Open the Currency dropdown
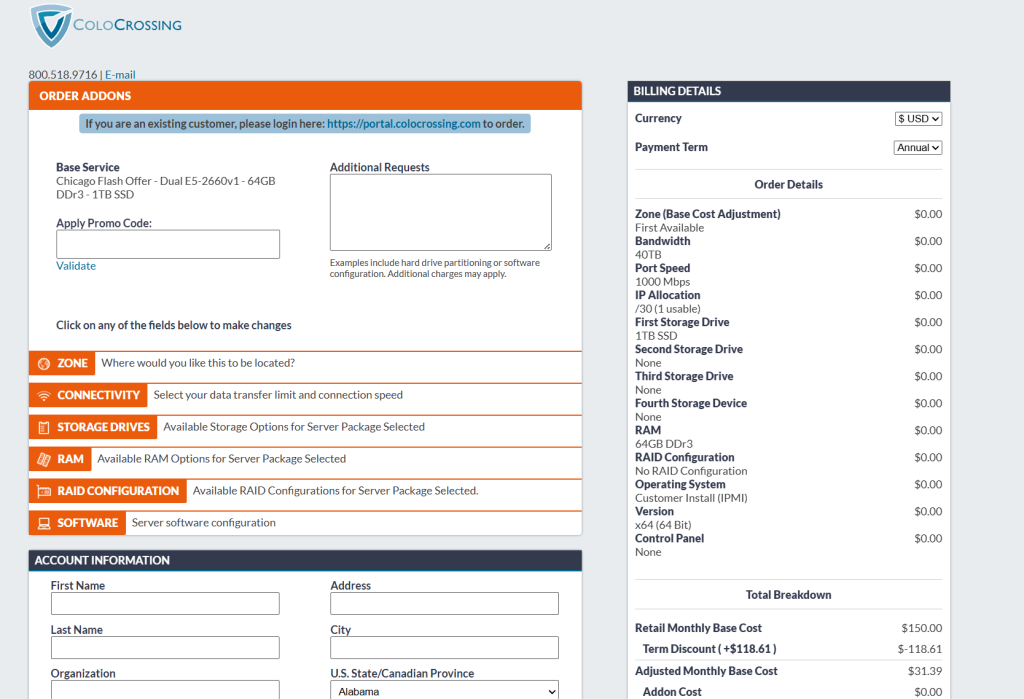 point(918,119)
